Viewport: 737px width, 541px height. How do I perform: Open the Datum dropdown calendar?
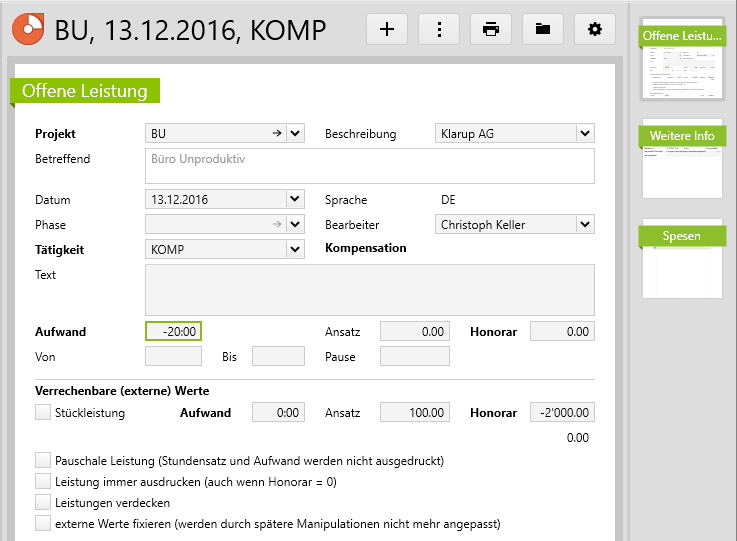[295, 199]
